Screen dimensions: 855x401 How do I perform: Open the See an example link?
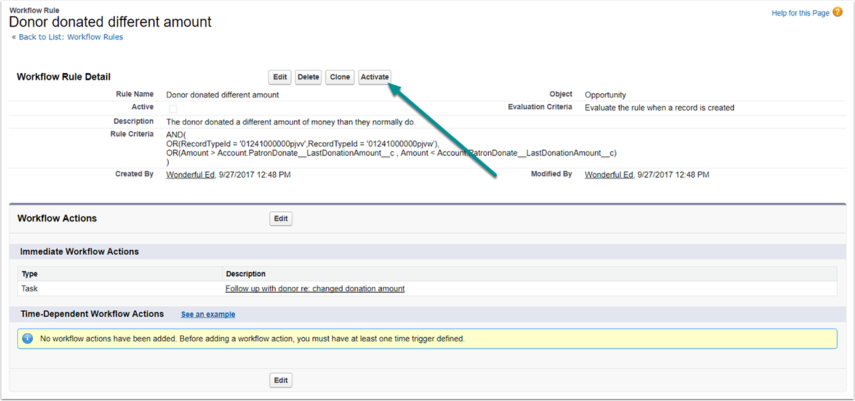click(208, 314)
